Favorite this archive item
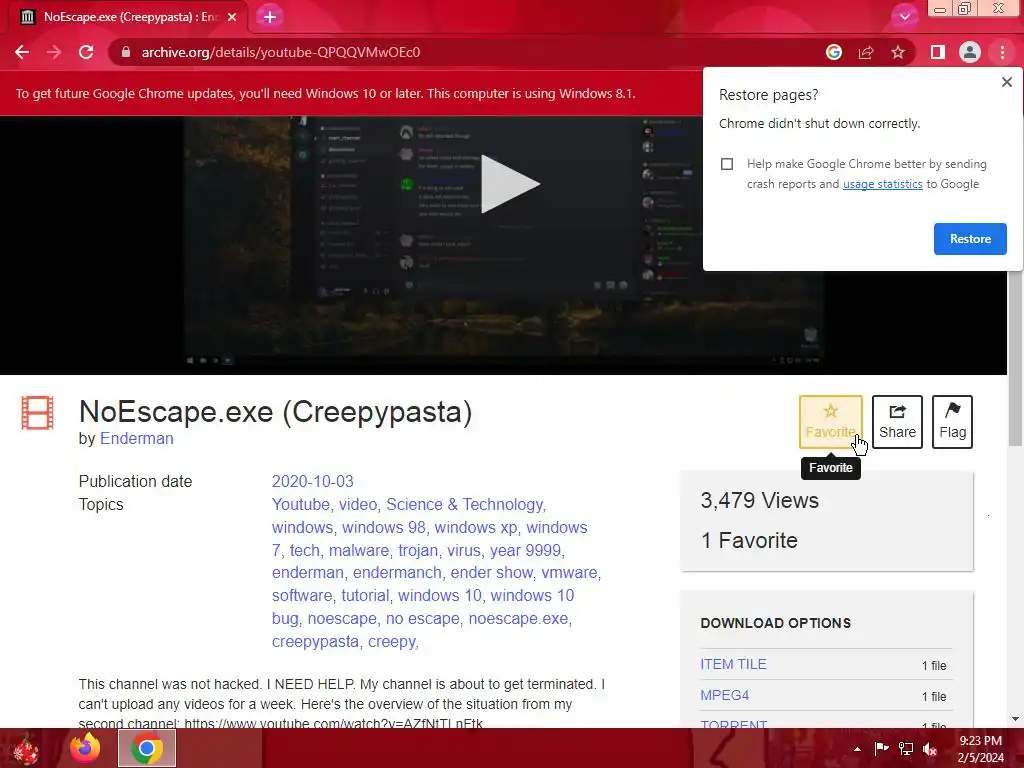Screen dimensions: 1024x768 click(x=831, y=422)
